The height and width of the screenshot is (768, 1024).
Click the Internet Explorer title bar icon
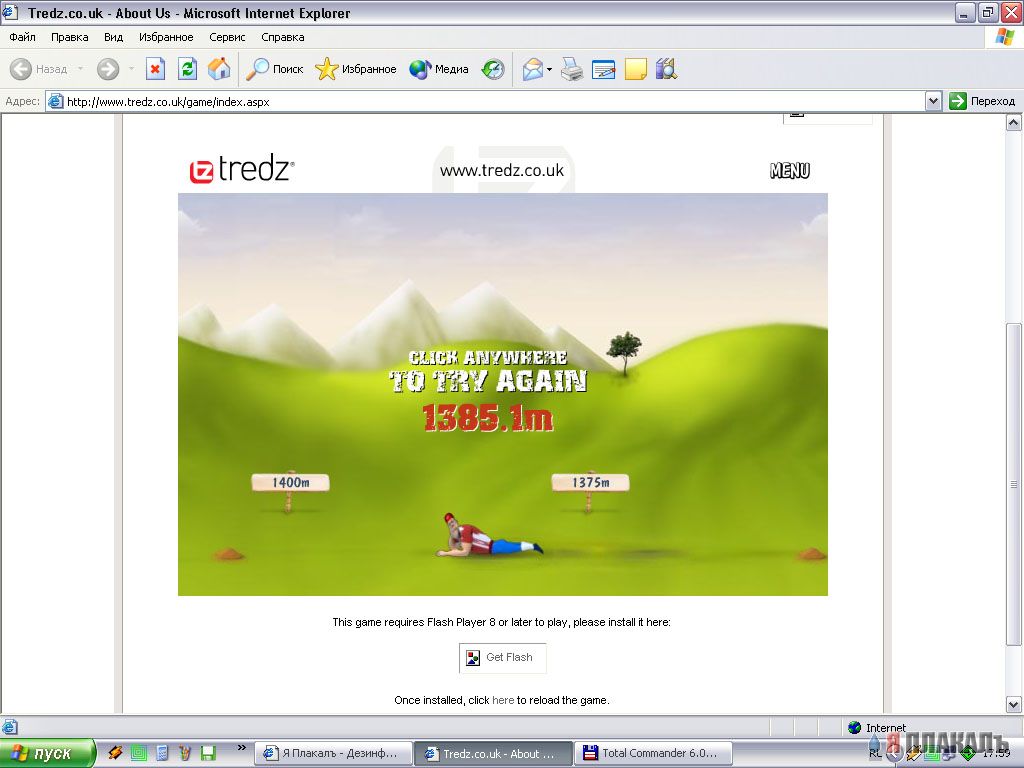pos(10,12)
